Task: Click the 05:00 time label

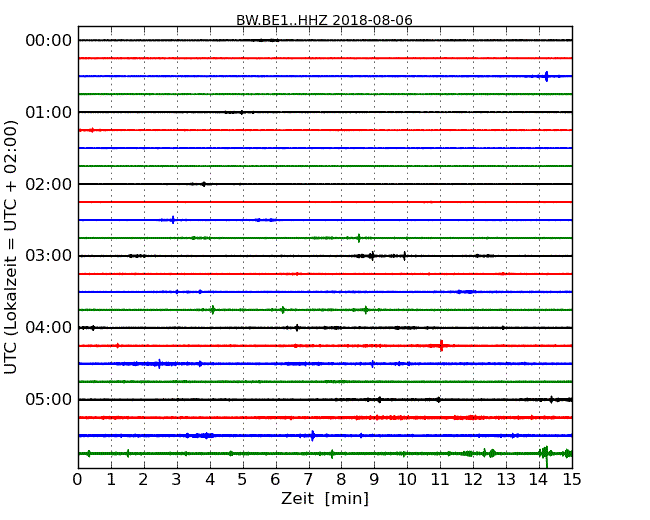Action: click(x=49, y=399)
